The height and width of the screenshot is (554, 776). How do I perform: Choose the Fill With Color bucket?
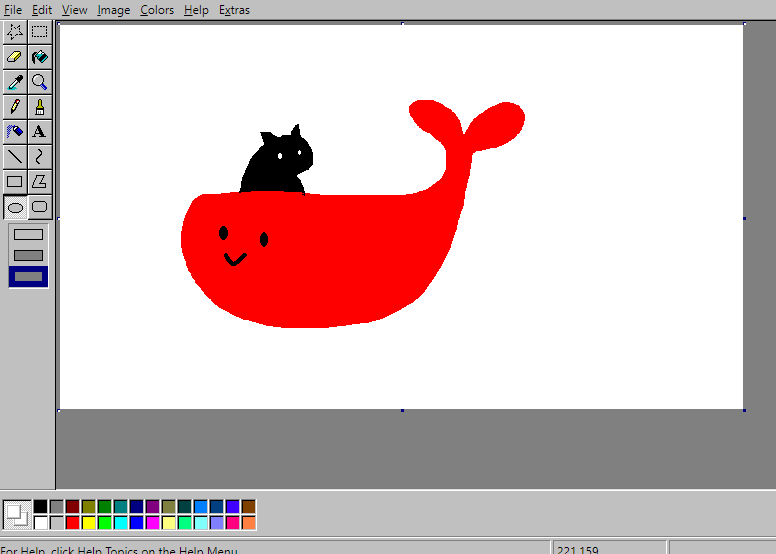click(40, 57)
